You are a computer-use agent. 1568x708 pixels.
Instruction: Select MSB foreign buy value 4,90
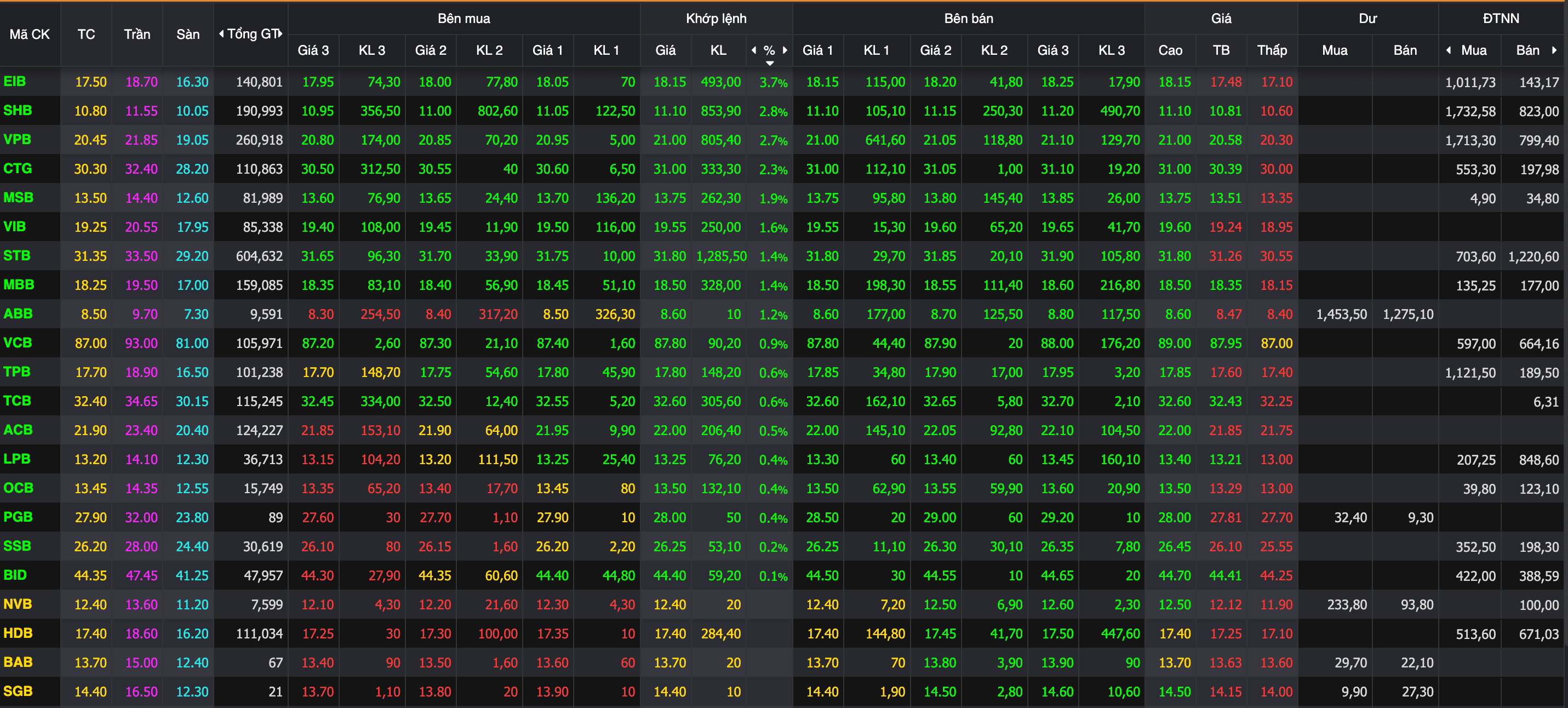coord(1483,198)
